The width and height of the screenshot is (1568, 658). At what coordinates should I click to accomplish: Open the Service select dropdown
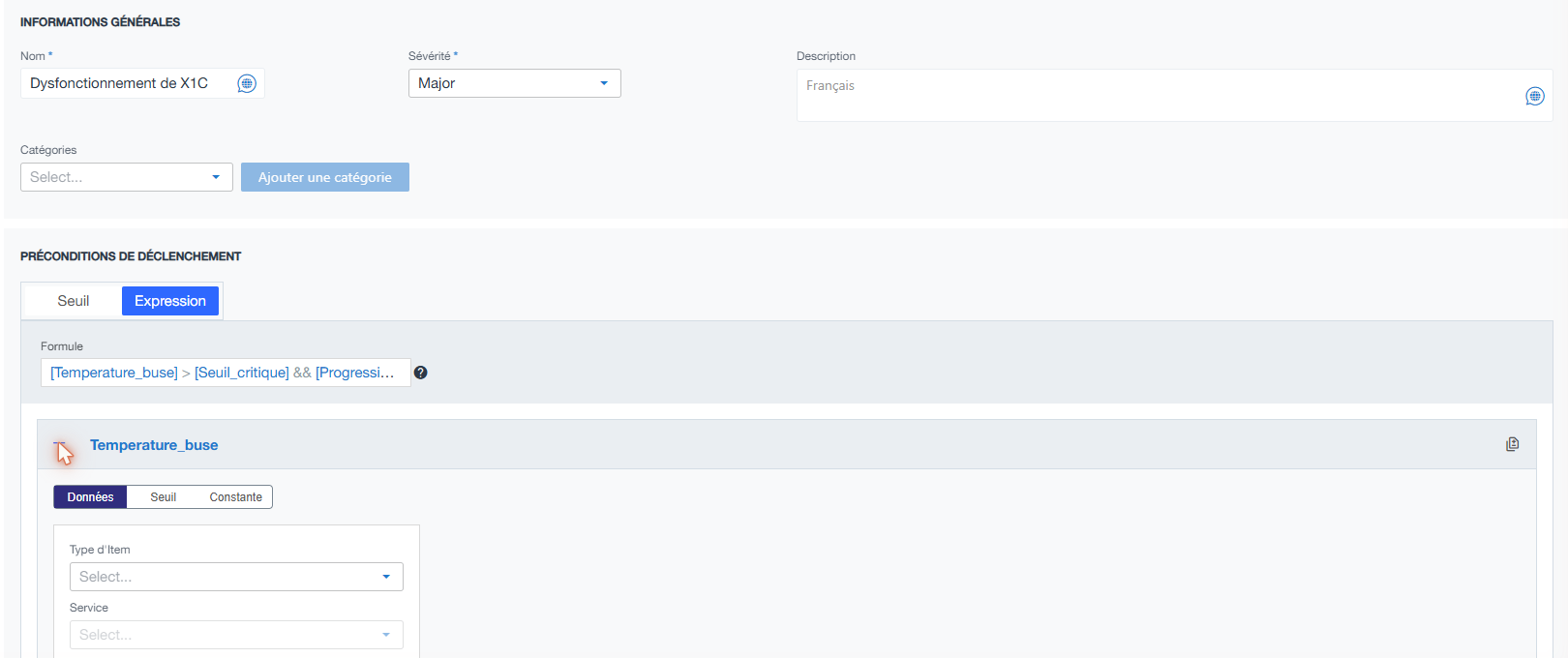click(x=236, y=635)
